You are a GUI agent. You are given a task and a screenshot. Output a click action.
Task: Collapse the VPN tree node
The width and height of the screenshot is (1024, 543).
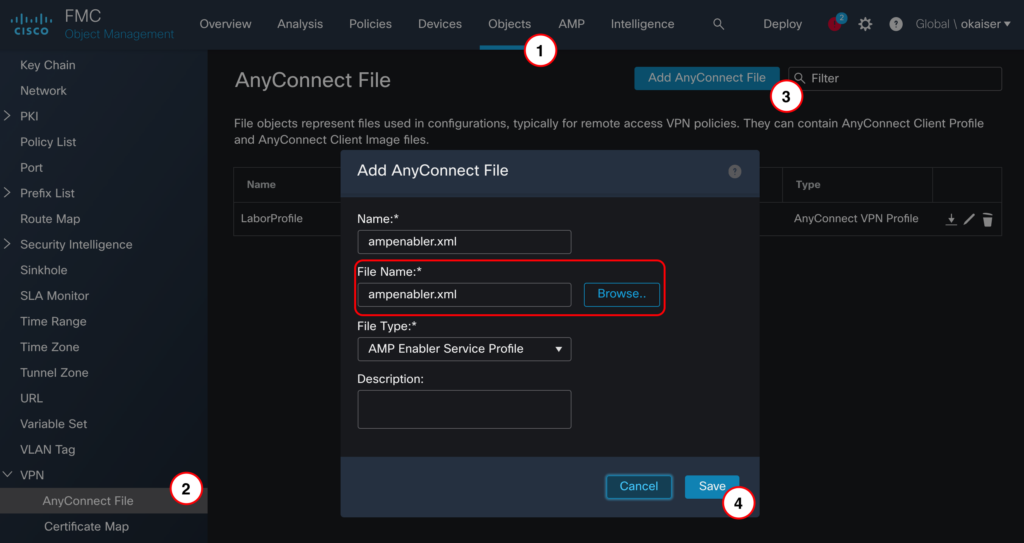pyautogui.click(x=8, y=474)
